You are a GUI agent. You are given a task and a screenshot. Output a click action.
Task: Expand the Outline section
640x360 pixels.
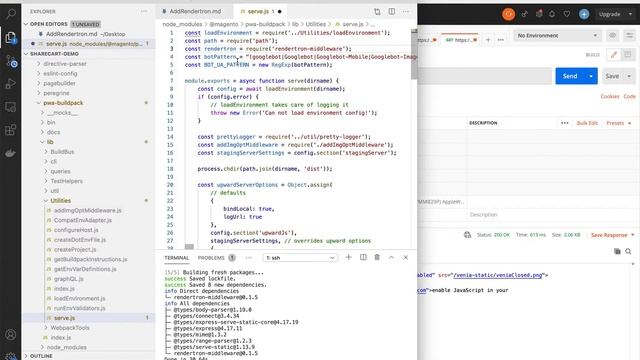coord(41,356)
